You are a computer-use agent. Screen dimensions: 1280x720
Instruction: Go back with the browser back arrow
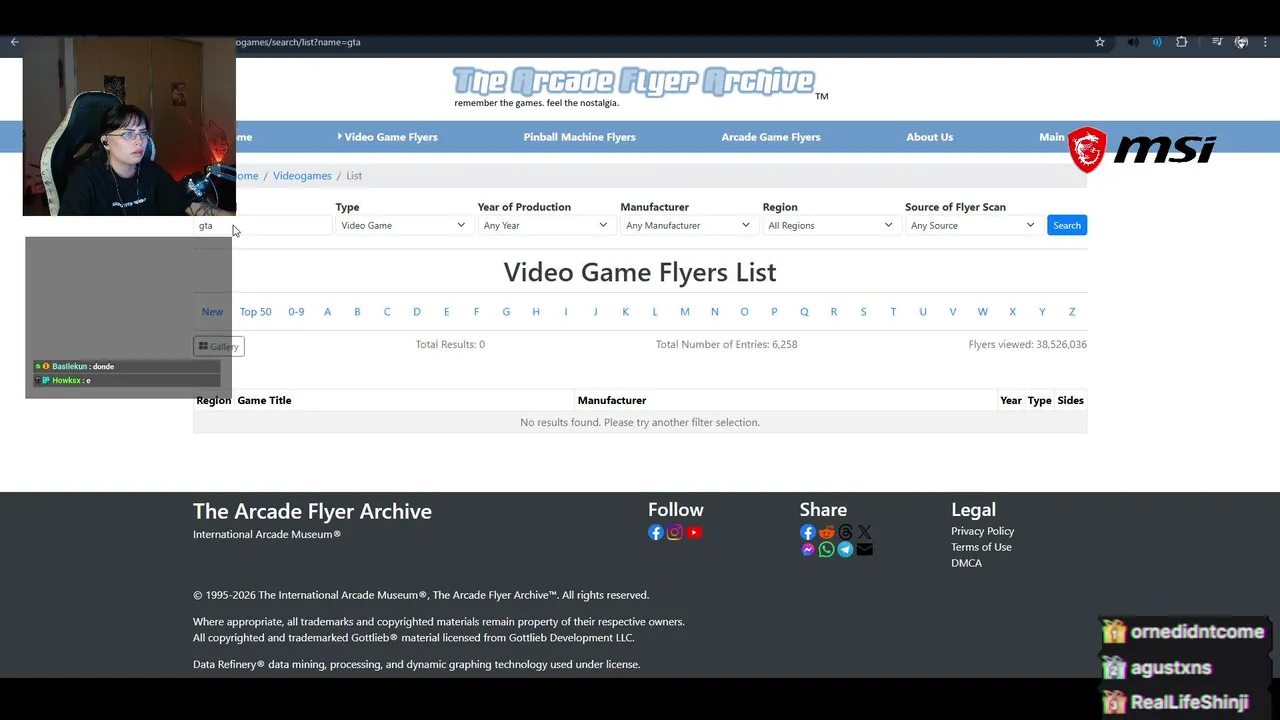pos(14,42)
